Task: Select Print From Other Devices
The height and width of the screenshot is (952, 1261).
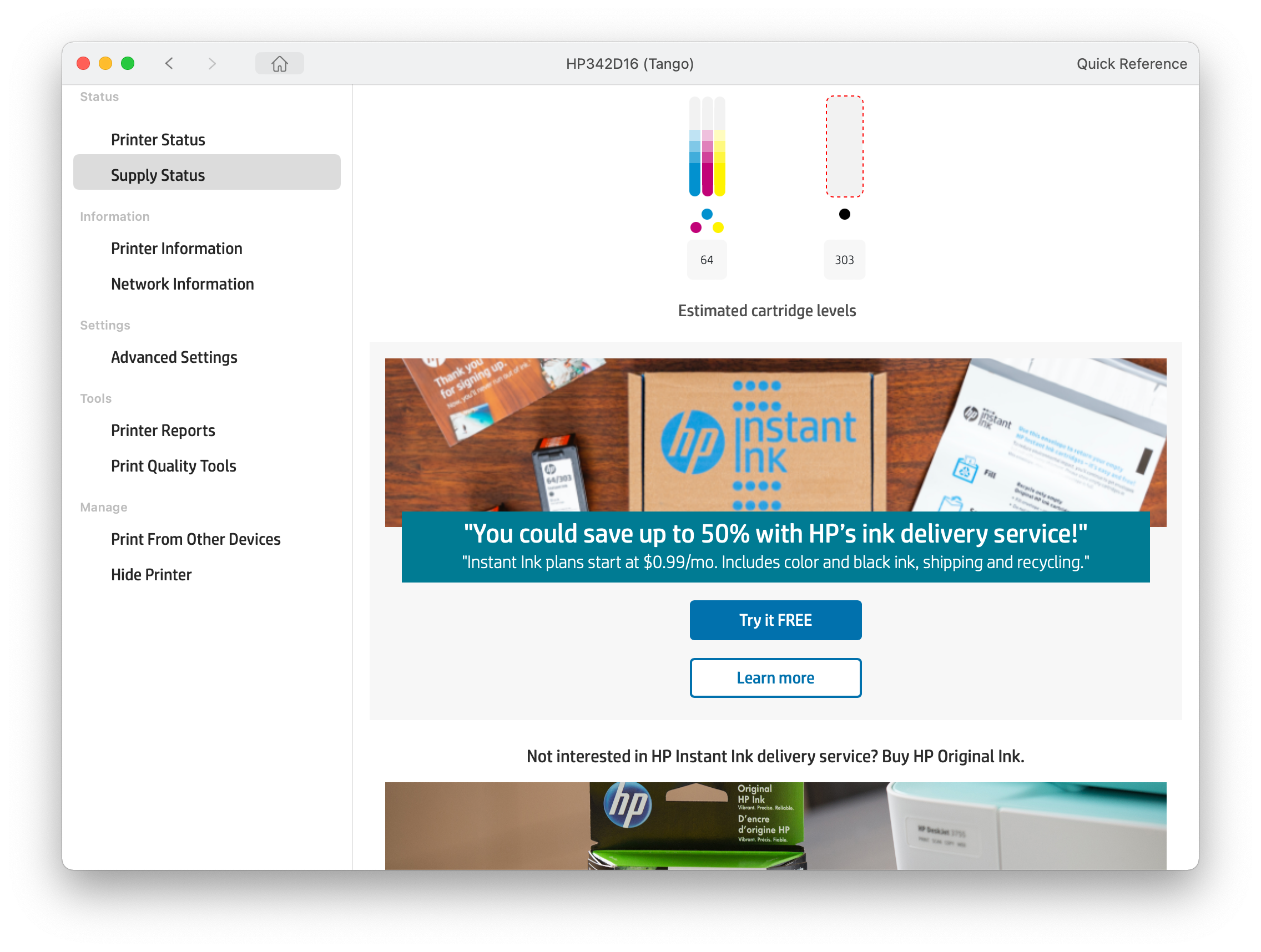Action: point(195,539)
